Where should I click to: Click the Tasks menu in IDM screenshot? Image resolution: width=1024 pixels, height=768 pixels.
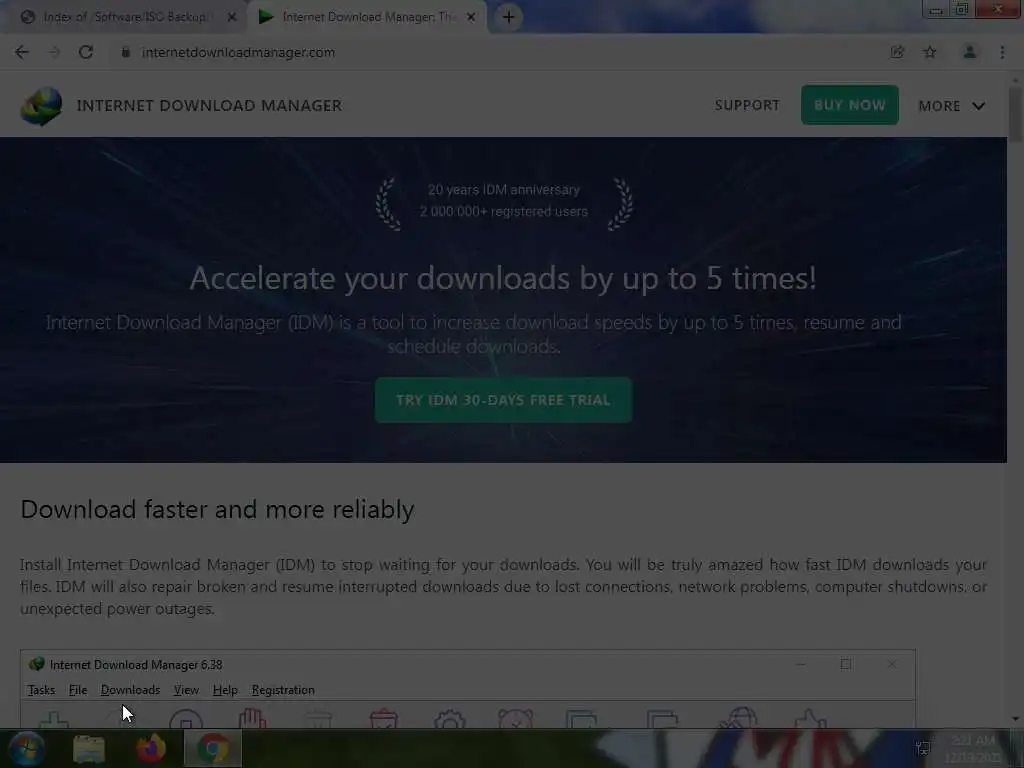41,690
